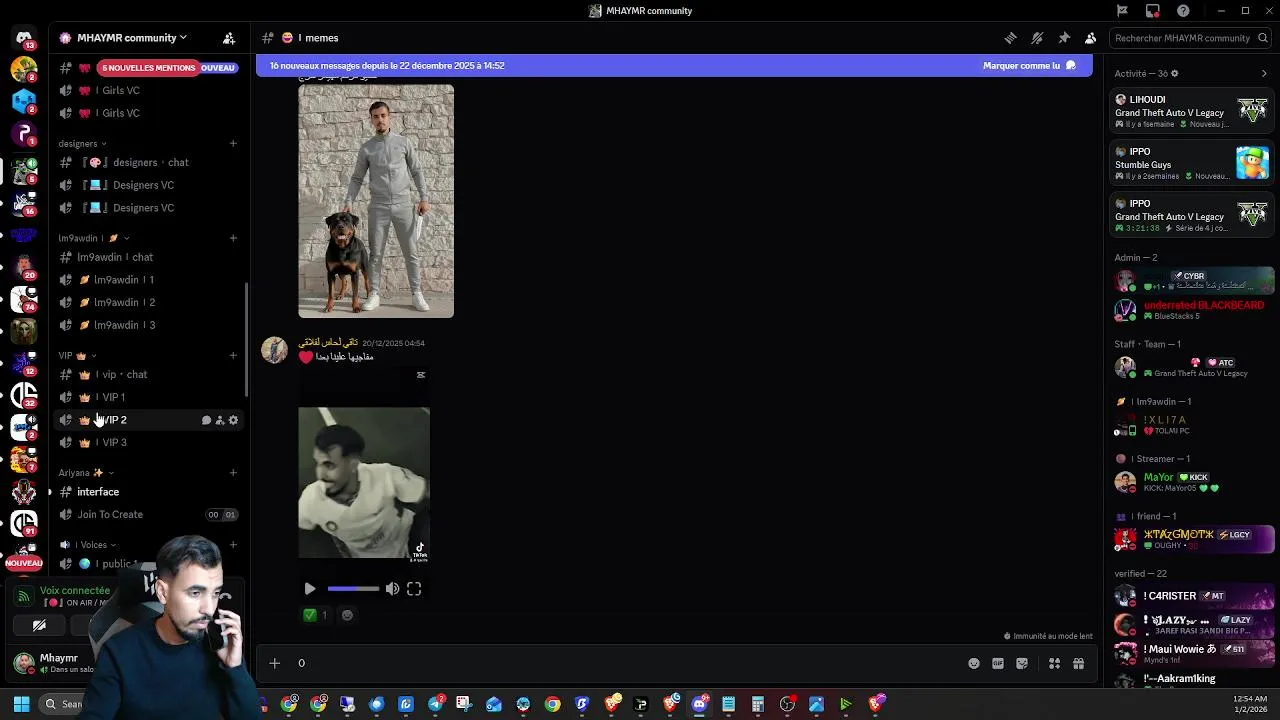Click underrated BLACKBEARD in Admin list

pyautogui.click(x=1192, y=310)
